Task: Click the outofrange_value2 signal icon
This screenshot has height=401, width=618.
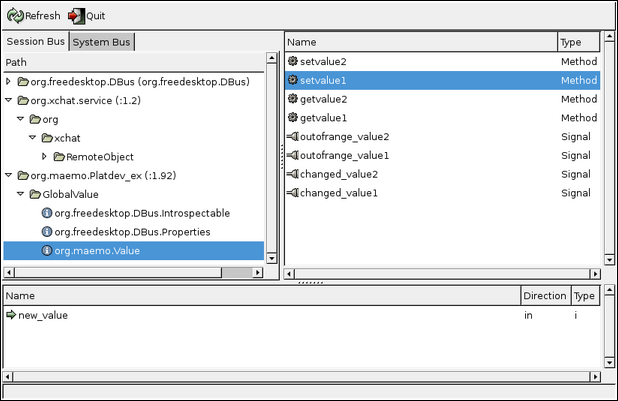Action: tap(292, 137)
